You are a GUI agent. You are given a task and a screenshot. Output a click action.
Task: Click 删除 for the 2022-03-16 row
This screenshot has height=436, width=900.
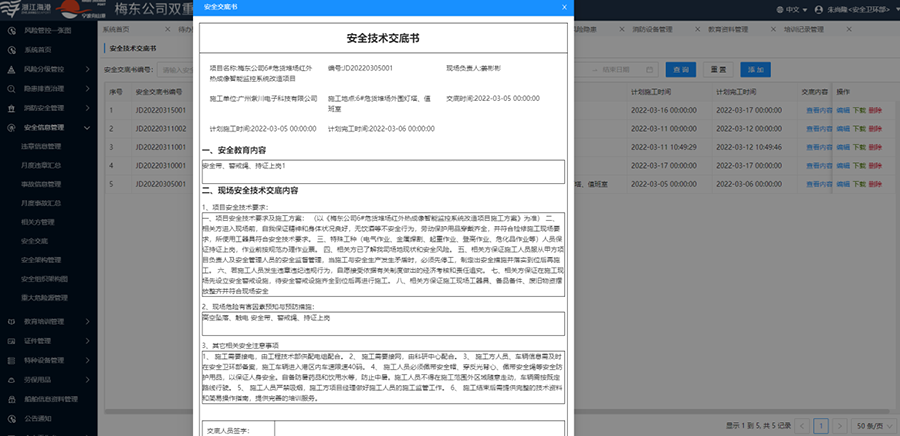pyautogui.click(x=875, y=110)
